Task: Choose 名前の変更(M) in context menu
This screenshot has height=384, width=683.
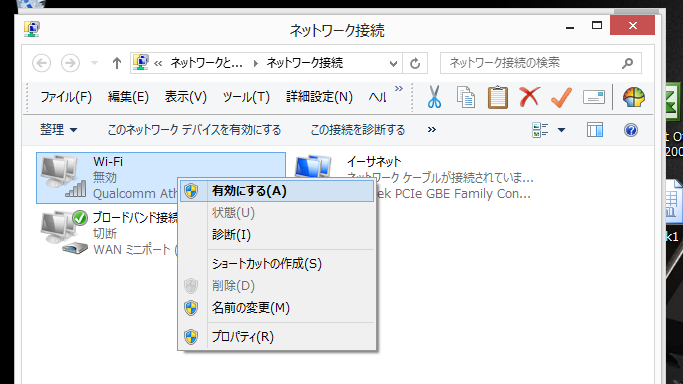Action: [277, 308]
